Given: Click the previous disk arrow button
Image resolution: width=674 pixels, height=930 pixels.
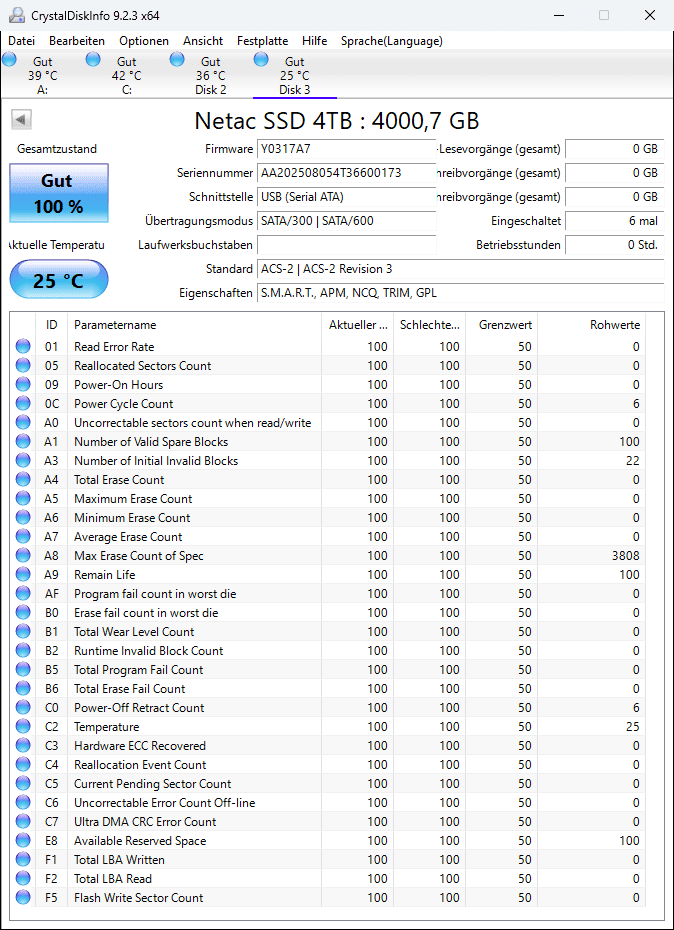Looking at the screenshot, I should [21, 120].
